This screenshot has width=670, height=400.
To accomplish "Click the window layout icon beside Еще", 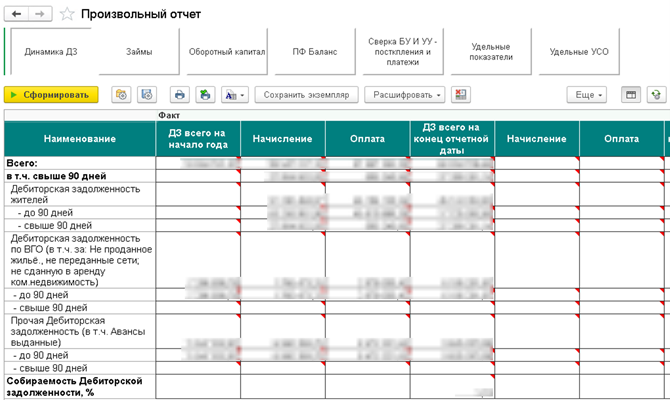I will [630, 95].
